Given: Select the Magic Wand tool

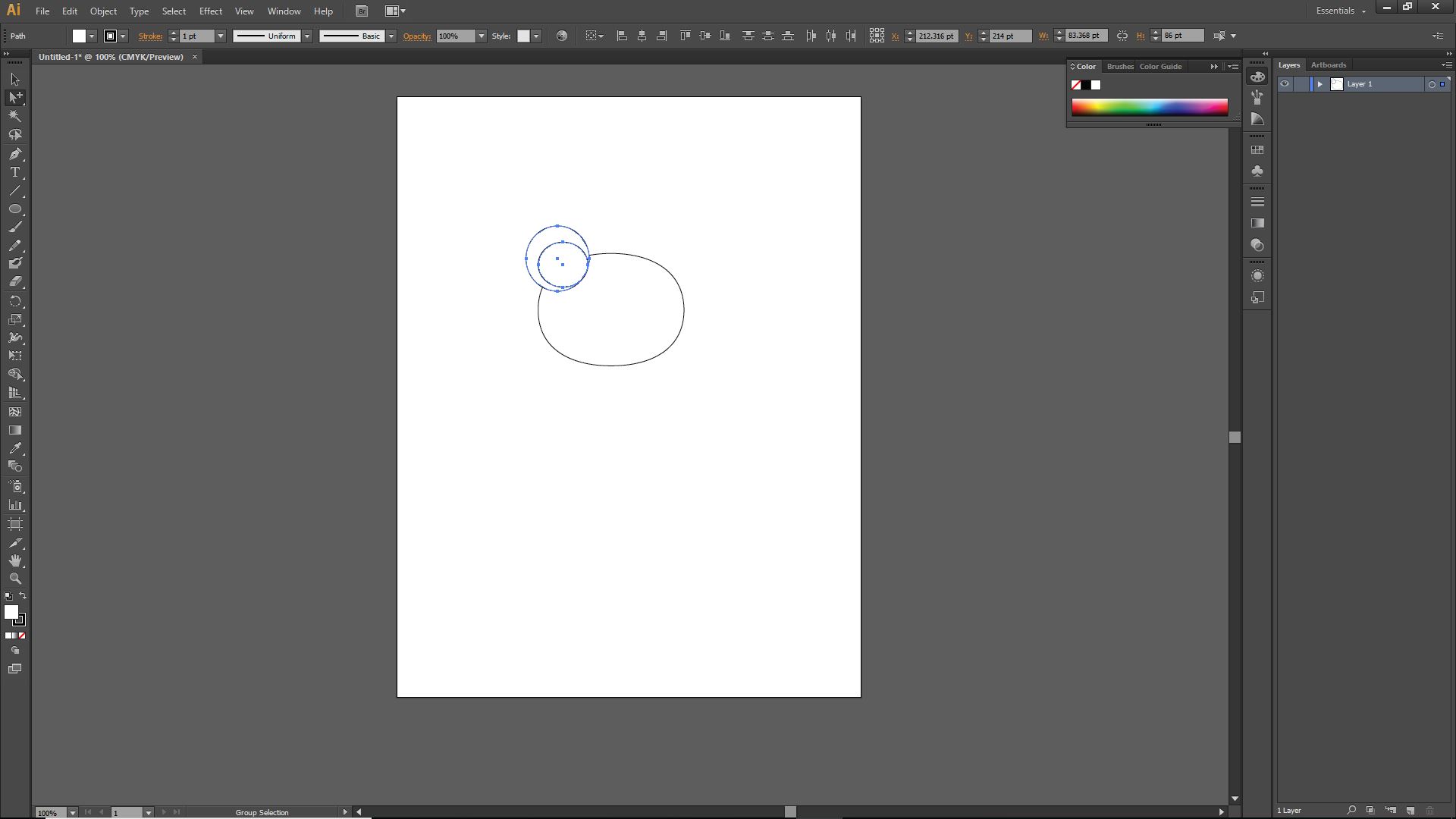Looking at the screenshot, I should click(15, 116).
